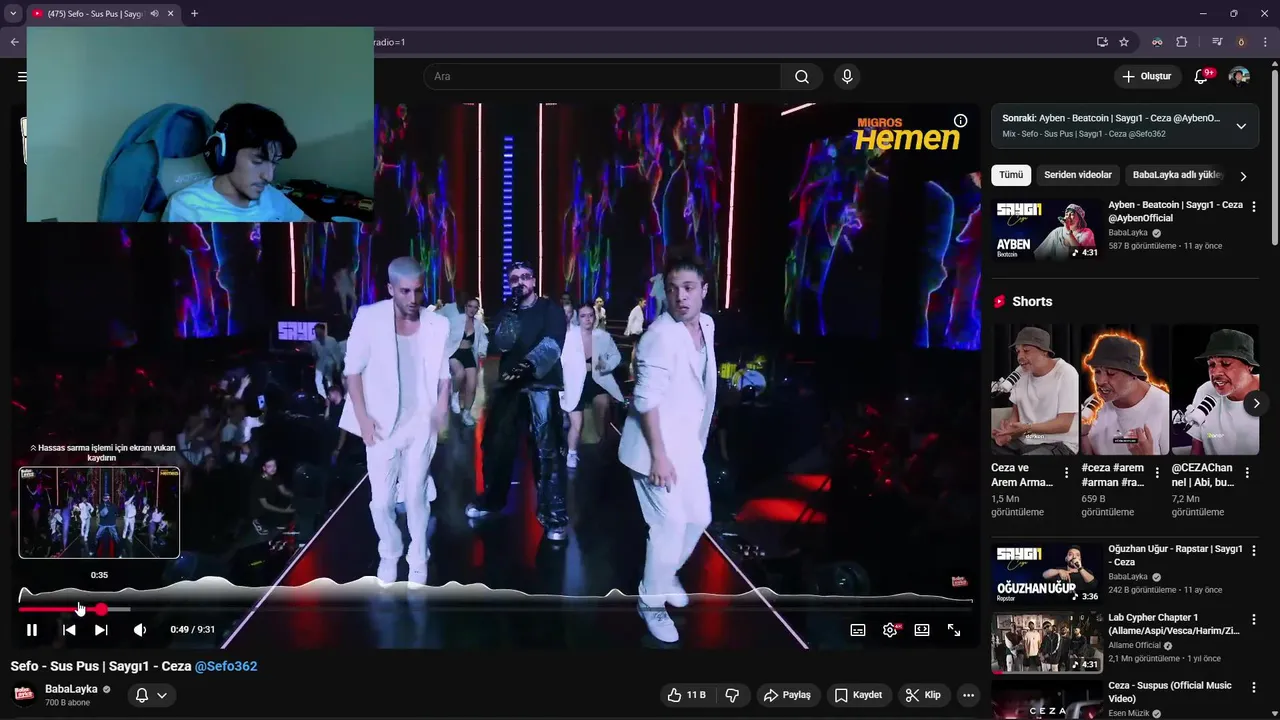This screenshot has width=1280, height=720.
Task: Create a clip with 'Klip' button
Action: pos(923,695)
